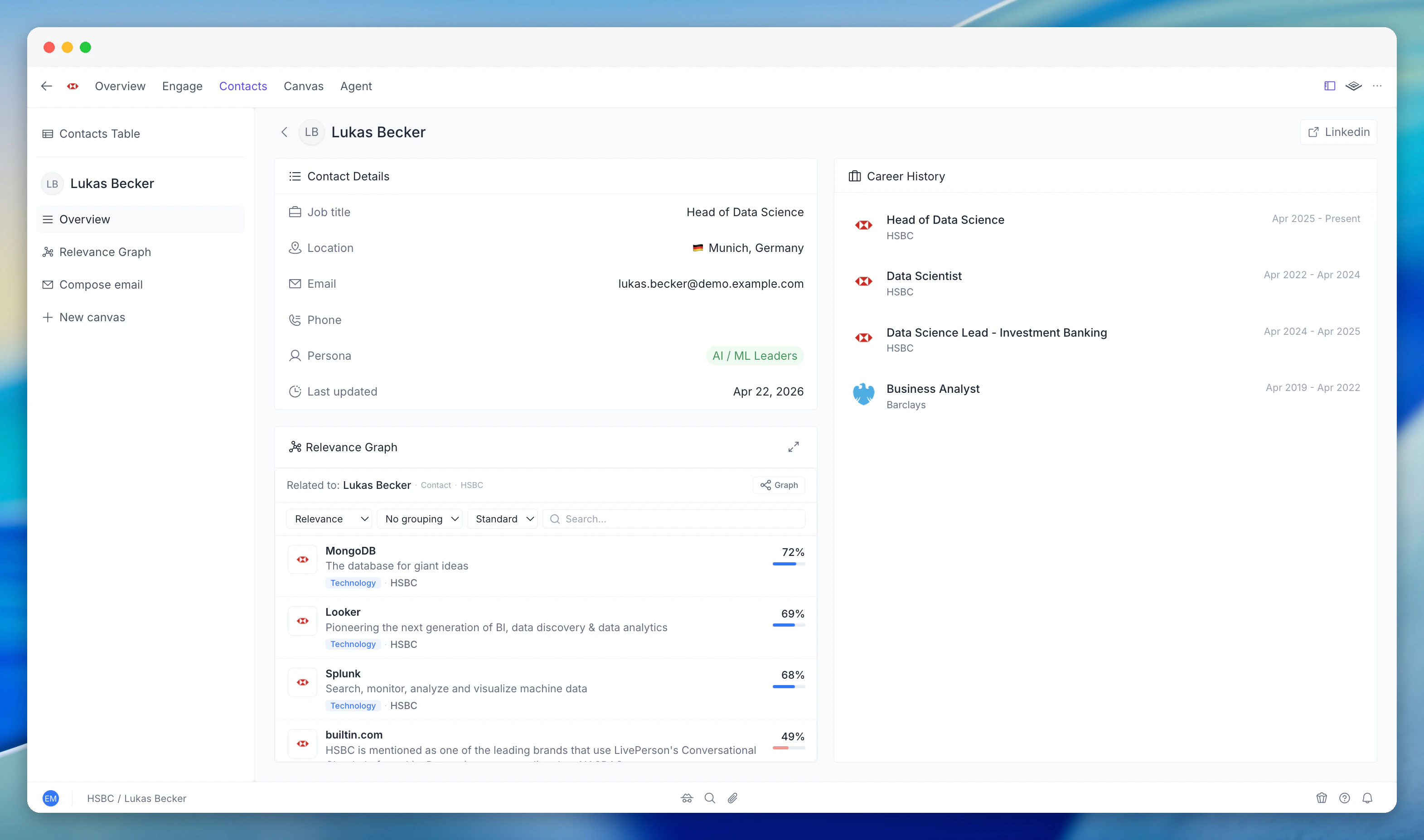Select Overview in the left sidebar
The width and height of the screenshot is (1424, 840).
(140, 219)
